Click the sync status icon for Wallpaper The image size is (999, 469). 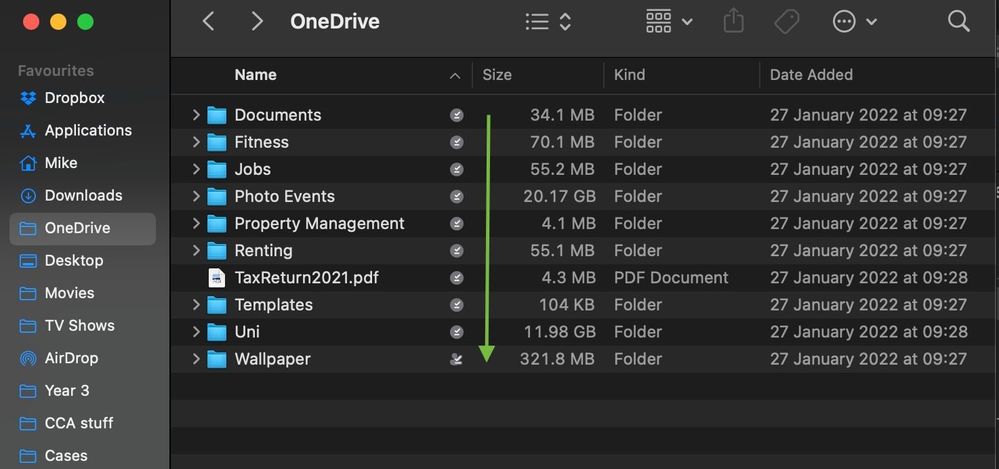[456, 359]
